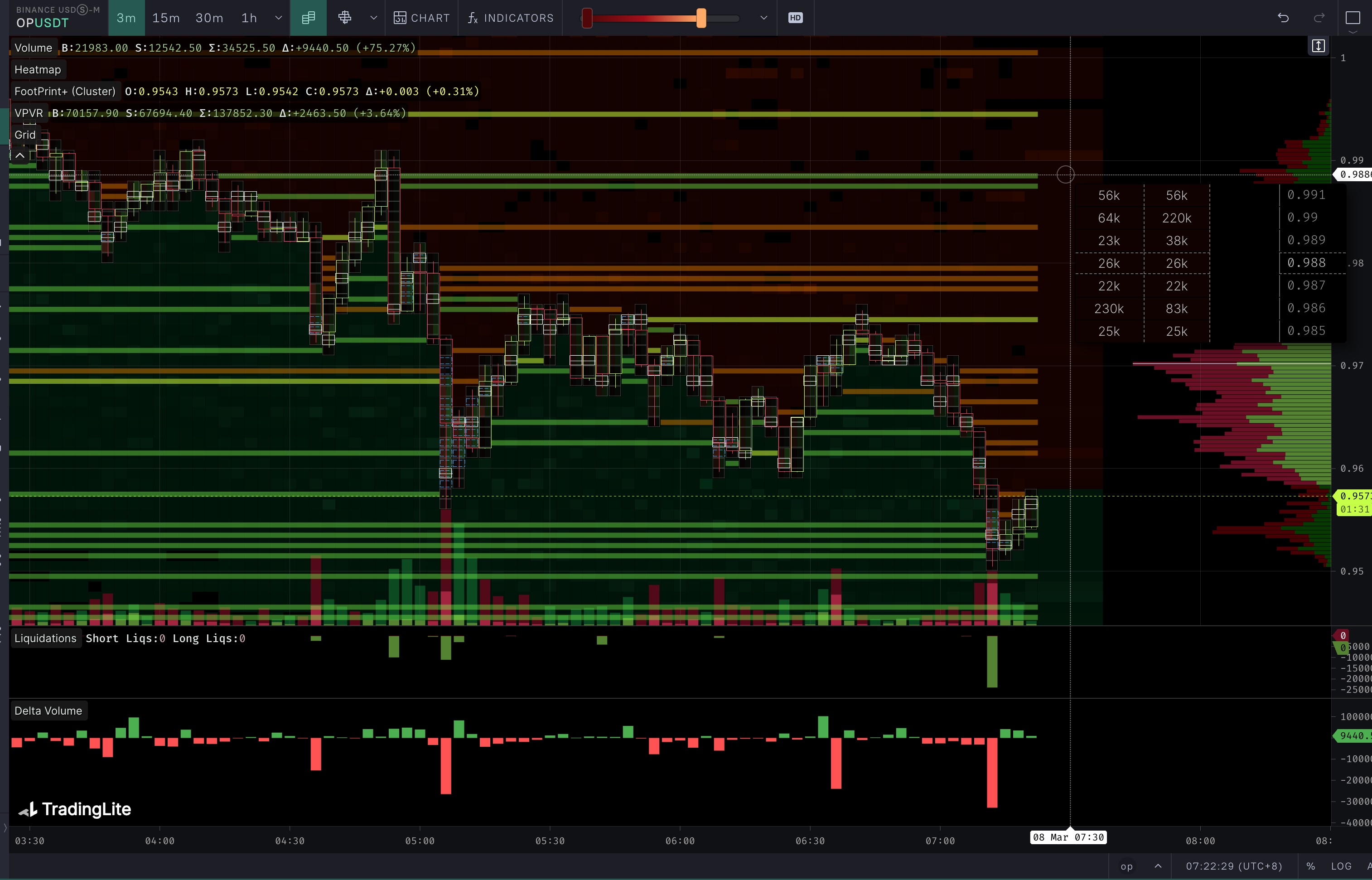Click the OPUSDT symbol selector
The image size is (1372, 880).
pos(43,23)
